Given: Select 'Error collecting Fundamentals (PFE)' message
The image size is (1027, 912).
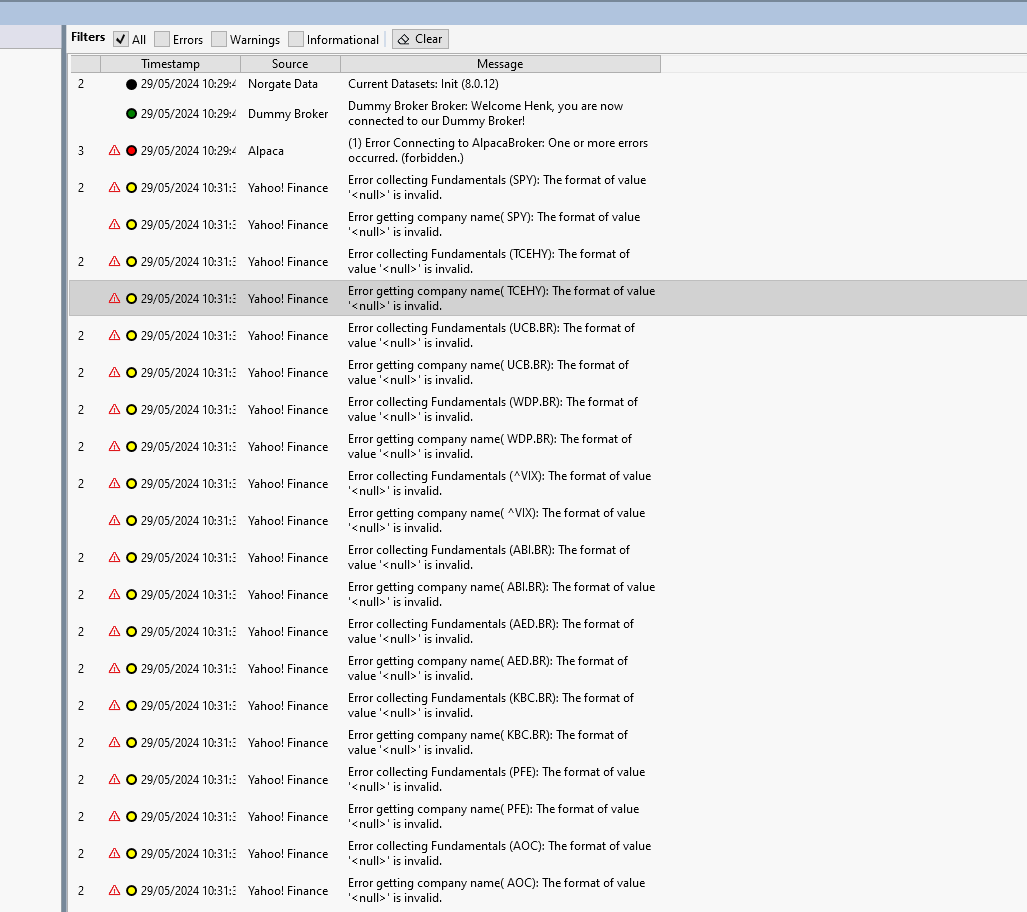Looking at the screenshot, I should (496, 780).
